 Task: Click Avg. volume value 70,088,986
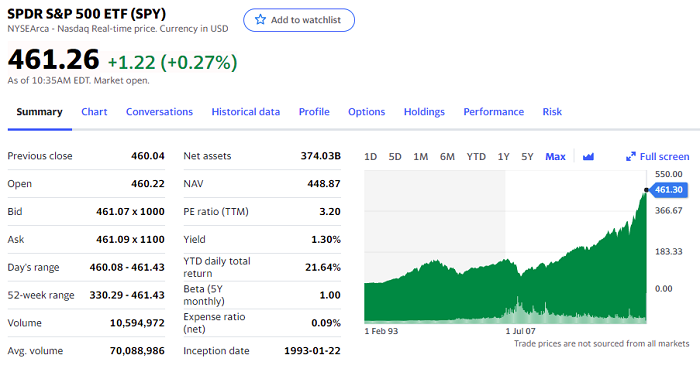click(138, 351)
